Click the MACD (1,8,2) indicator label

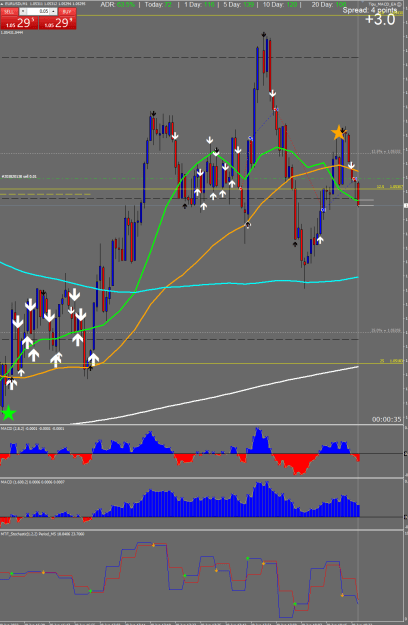point(32,428)
